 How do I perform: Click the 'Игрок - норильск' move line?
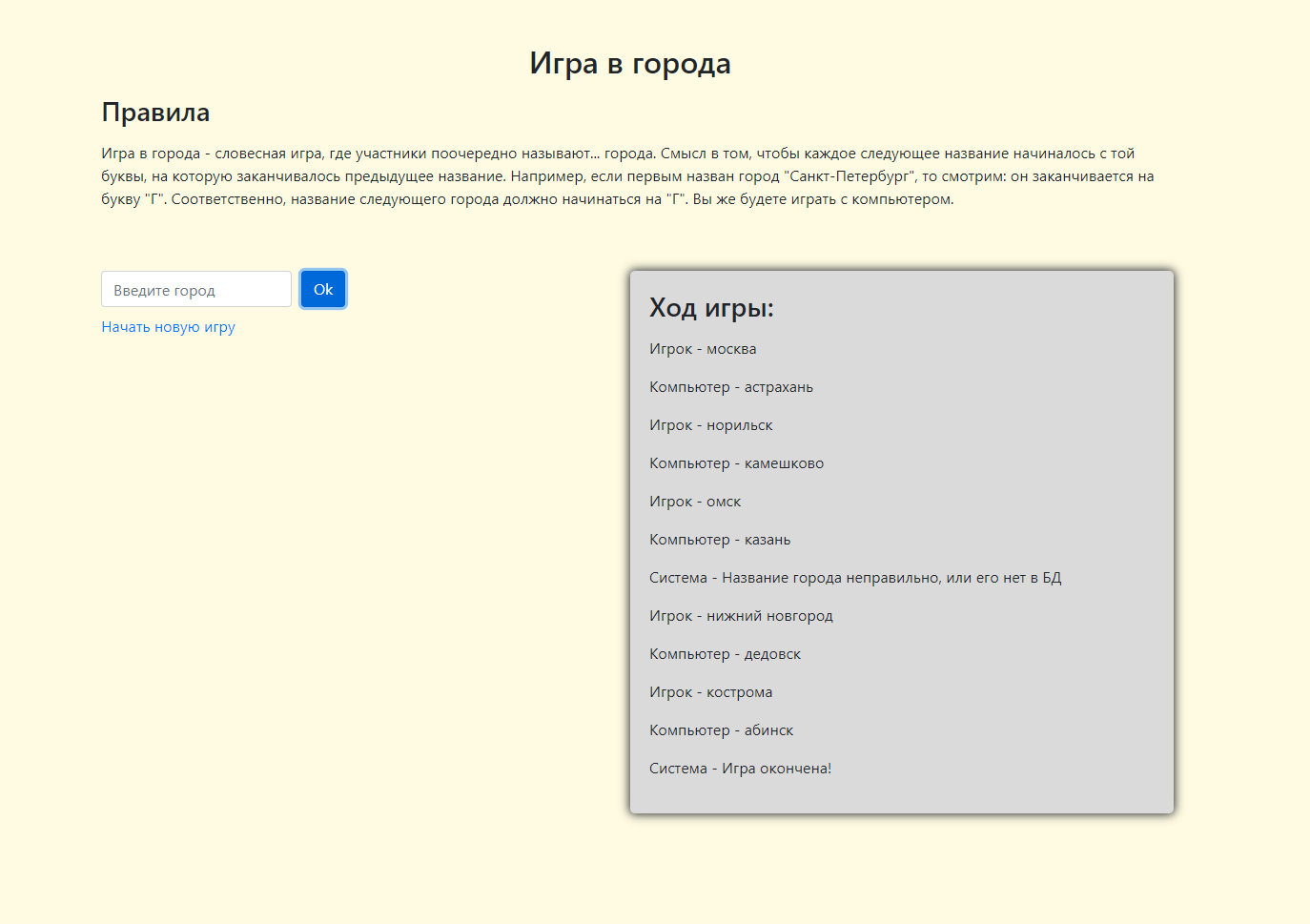[x=710, y=425]
